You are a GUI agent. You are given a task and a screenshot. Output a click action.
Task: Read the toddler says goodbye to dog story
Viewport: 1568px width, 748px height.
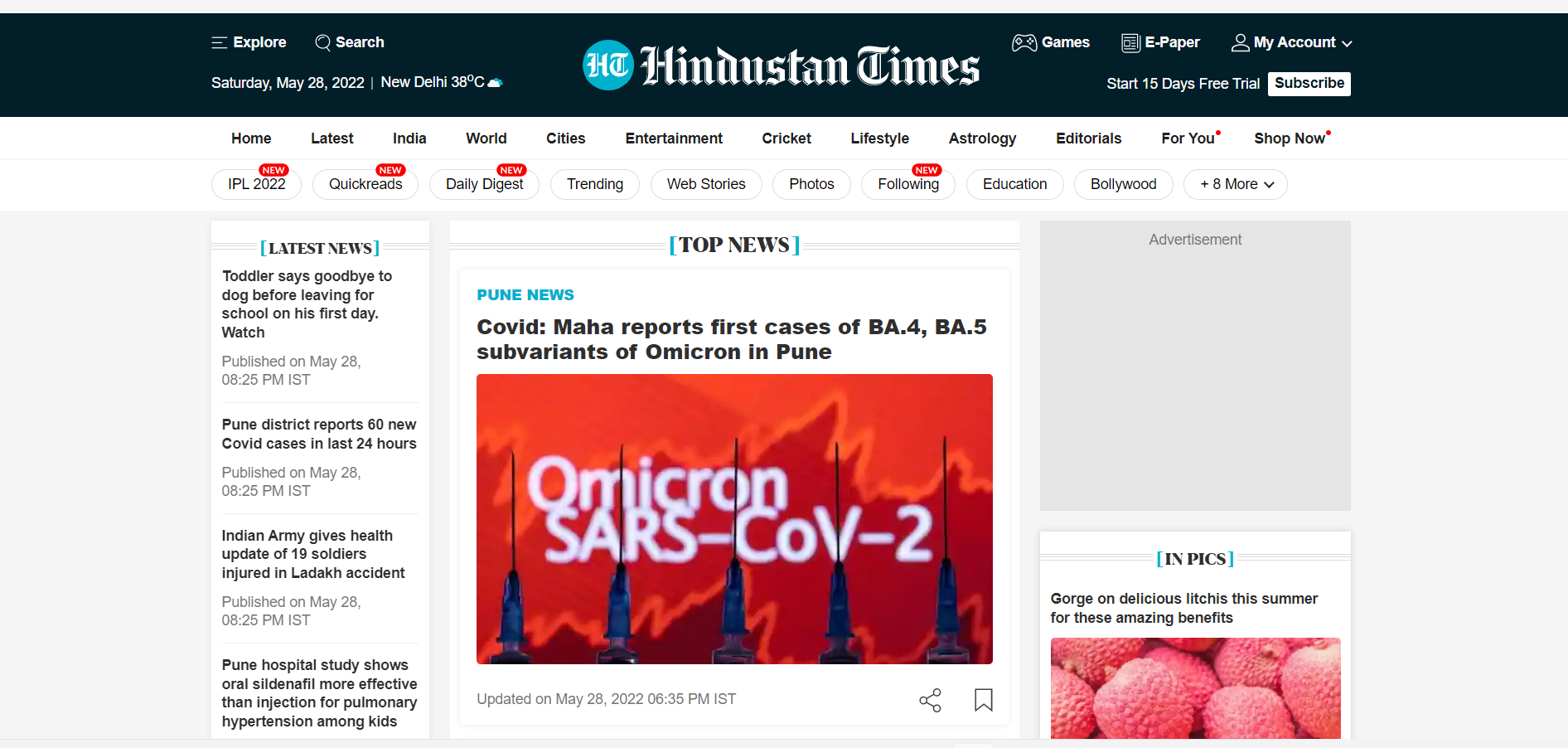pos(307,304)
